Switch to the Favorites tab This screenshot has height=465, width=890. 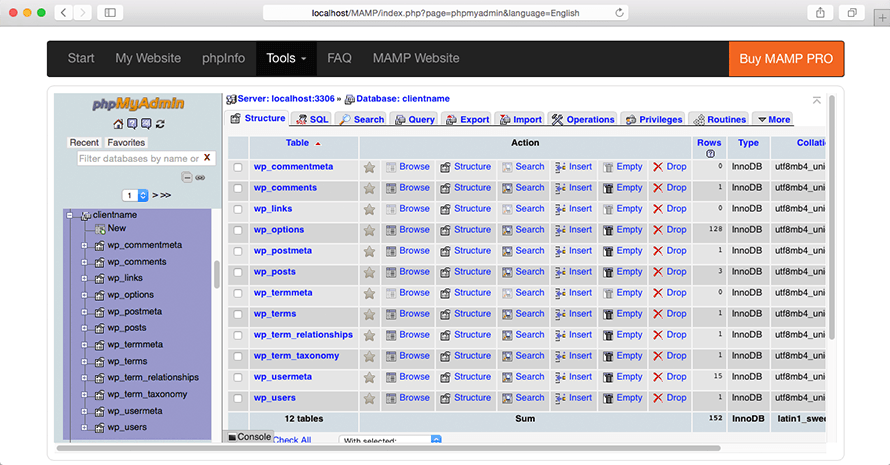coord(126,143)
